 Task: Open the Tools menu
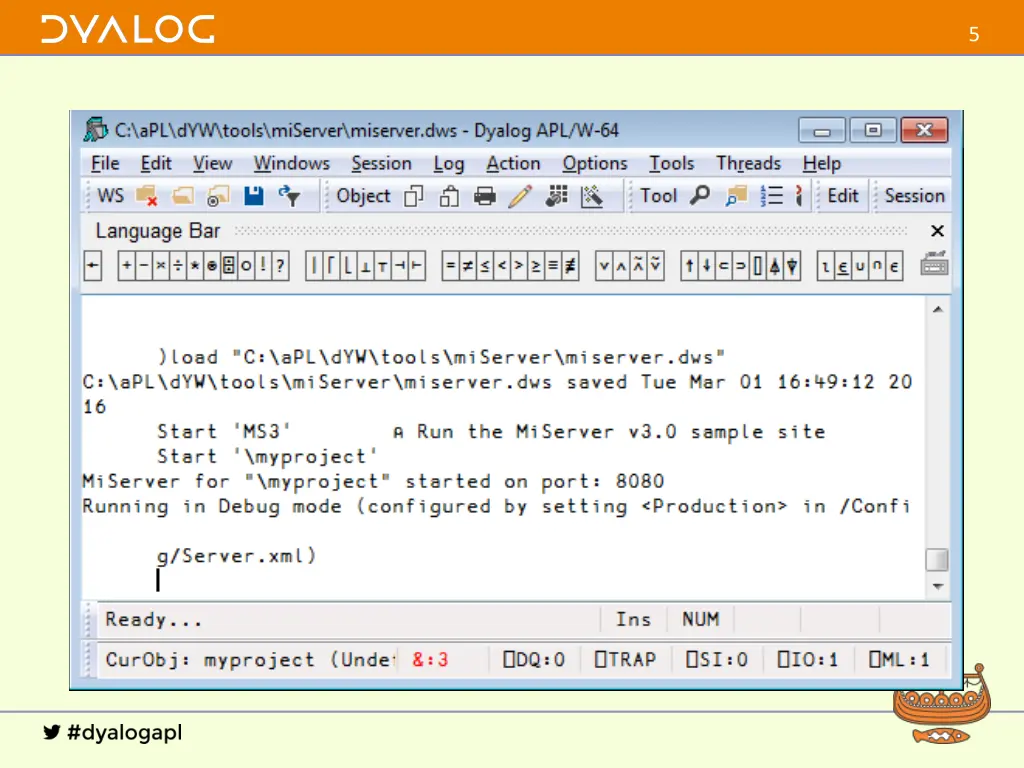click(671, 163)
